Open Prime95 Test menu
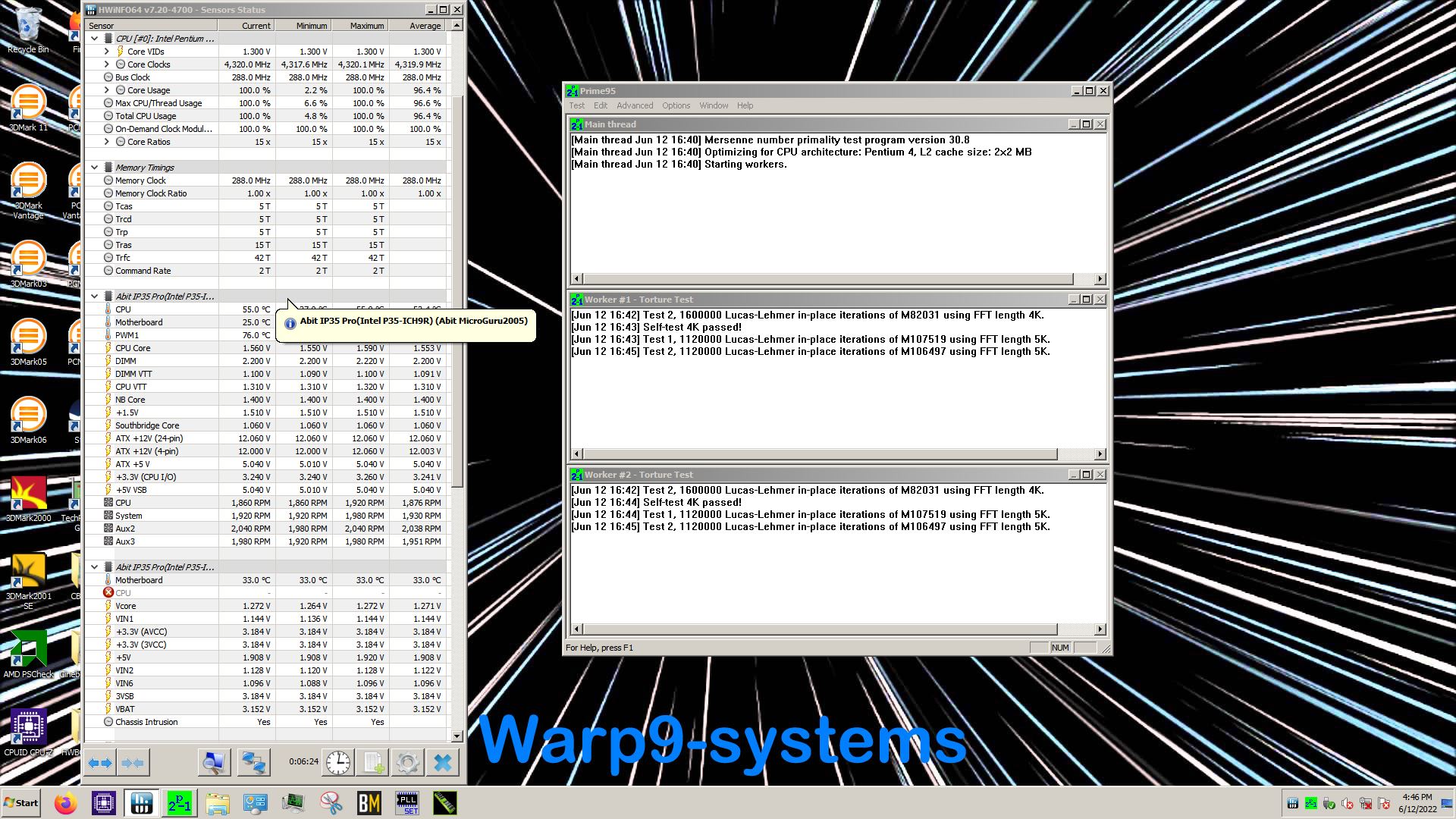The height and width of the screenshot is (819, 1456). click(x=577, y=105)
